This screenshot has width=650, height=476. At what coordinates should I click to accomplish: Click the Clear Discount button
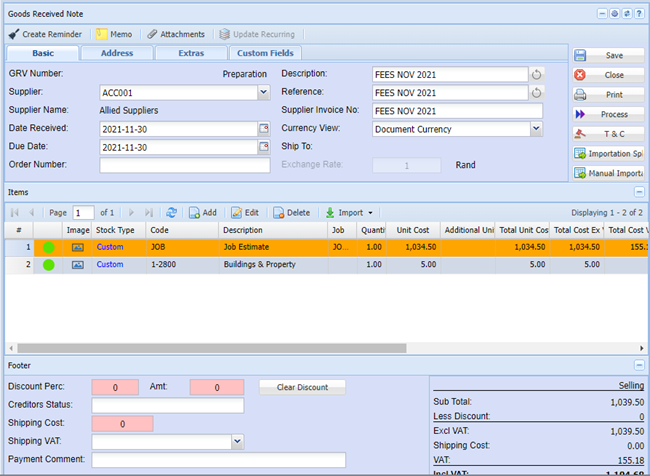click(302, 387)
